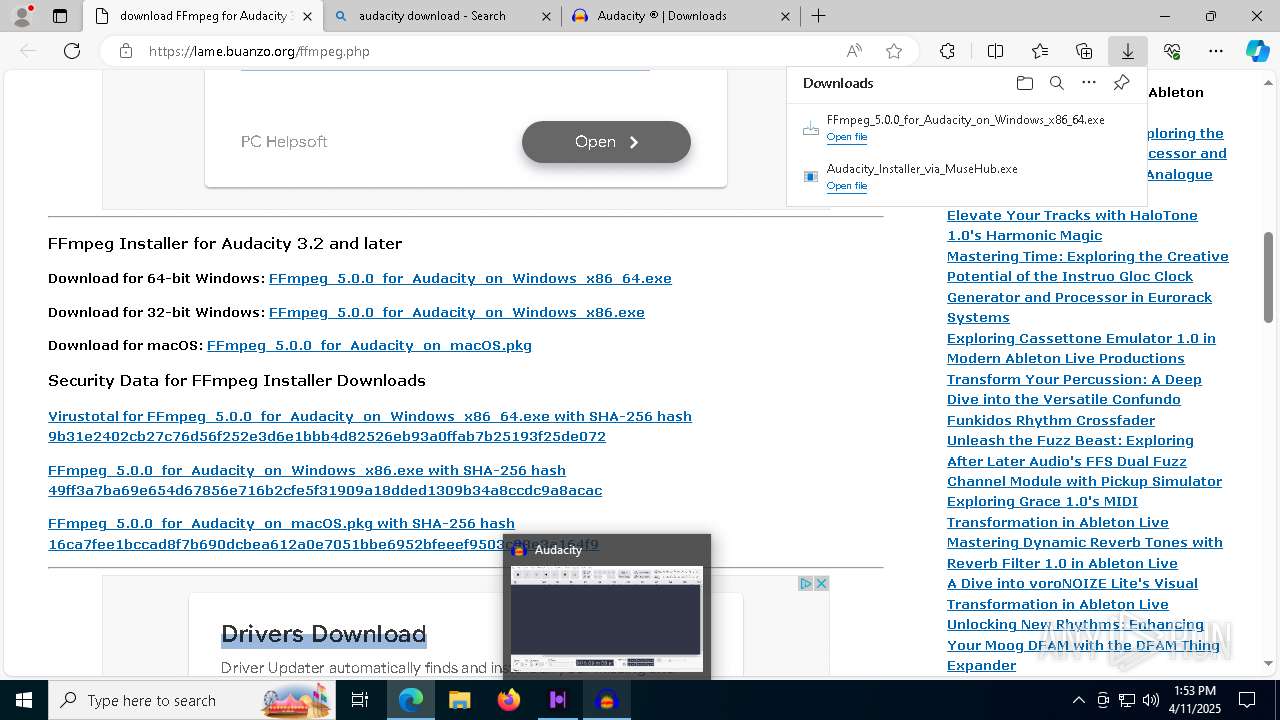The height and width of the screenshot is (720, 1280).
Task: Open downloads folder icon in panel
Action: click(1024, 83)
